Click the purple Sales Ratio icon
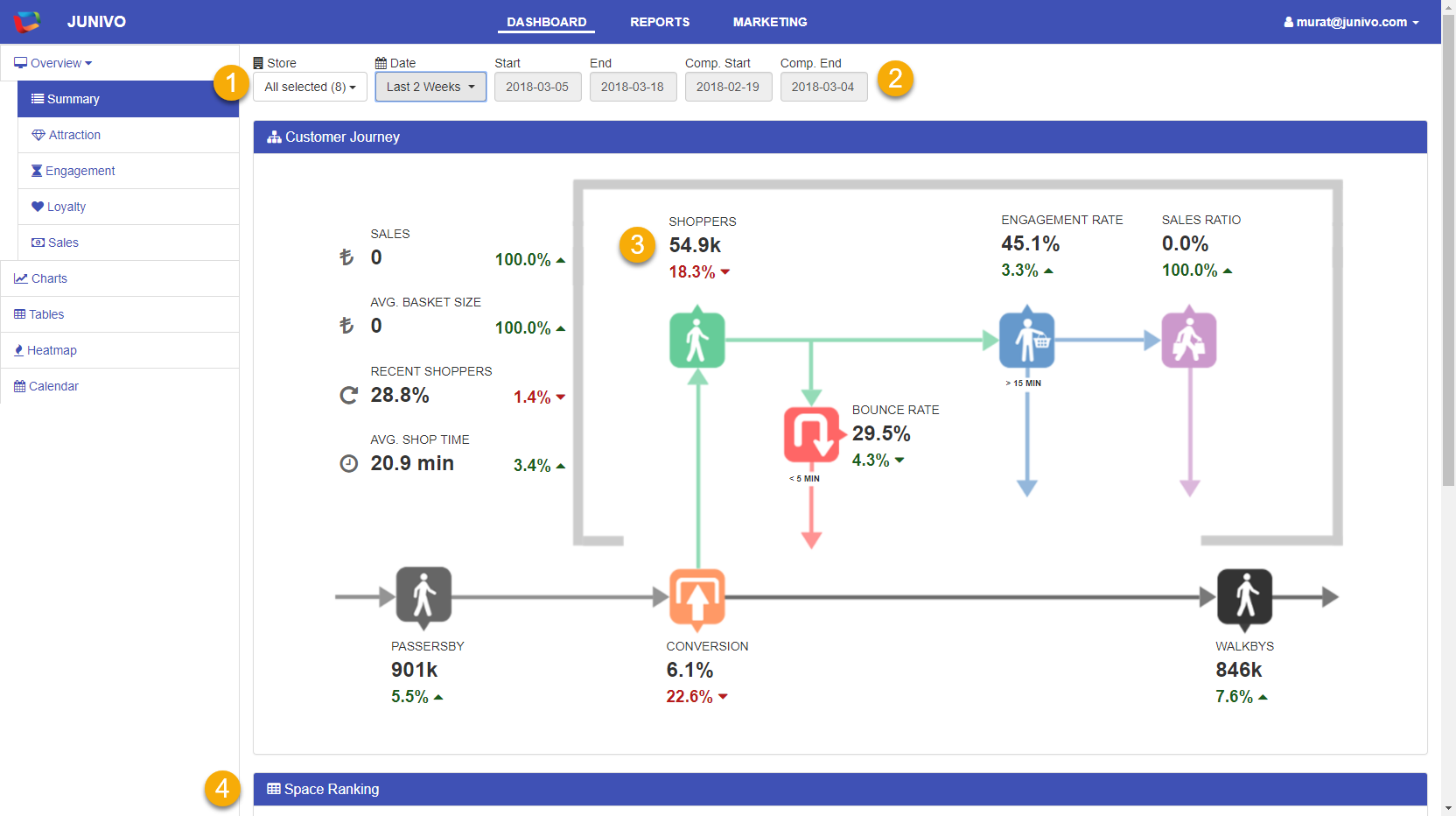This screenshot has width=1456, height=816. (x=1188, y=340)
